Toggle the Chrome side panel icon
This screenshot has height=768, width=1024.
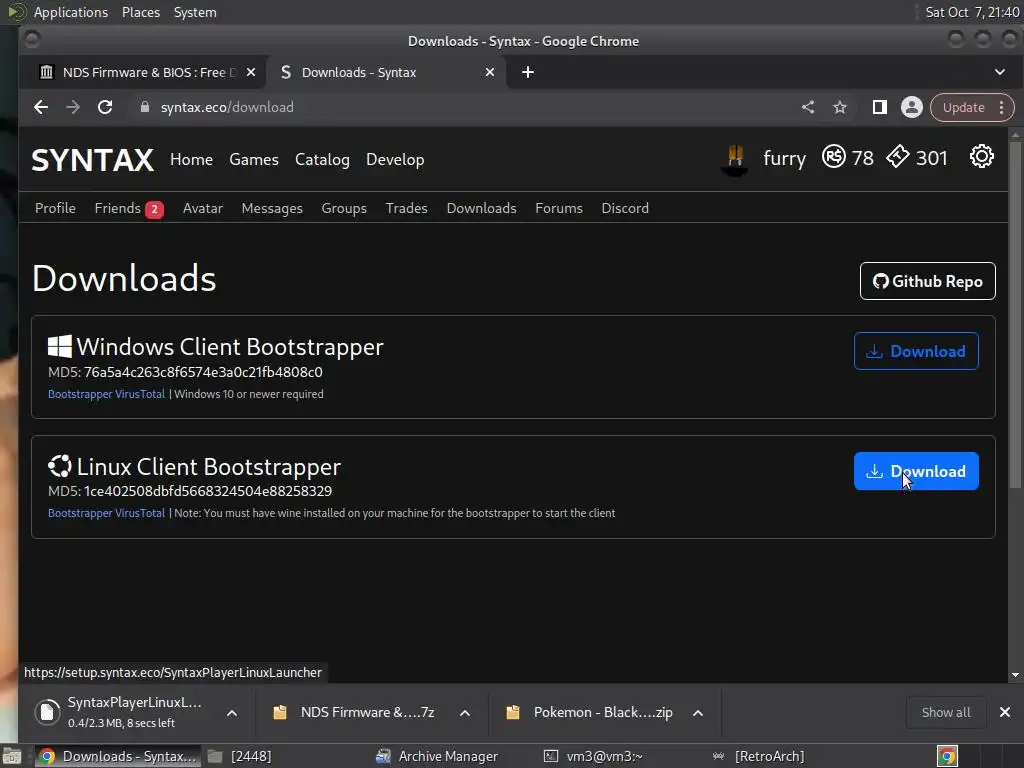[x=880, y=107]
